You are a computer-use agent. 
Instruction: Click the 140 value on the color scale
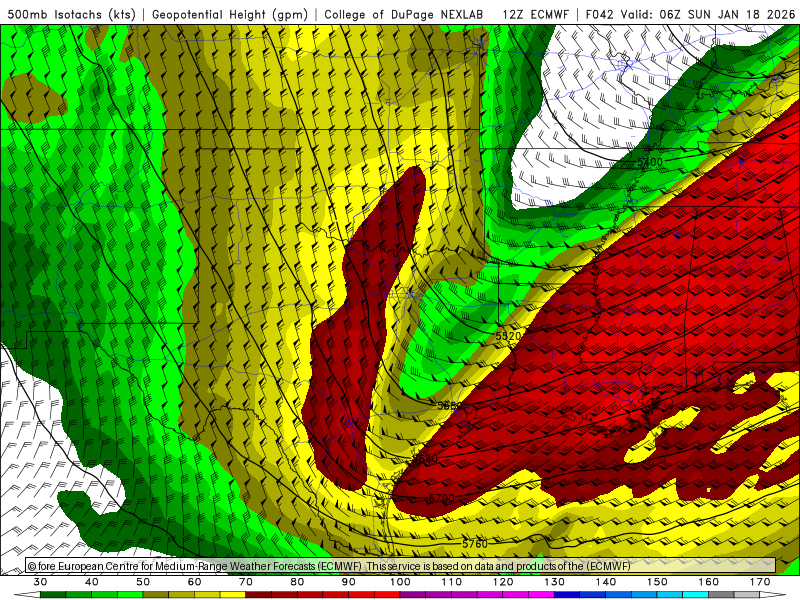[606, 582]
